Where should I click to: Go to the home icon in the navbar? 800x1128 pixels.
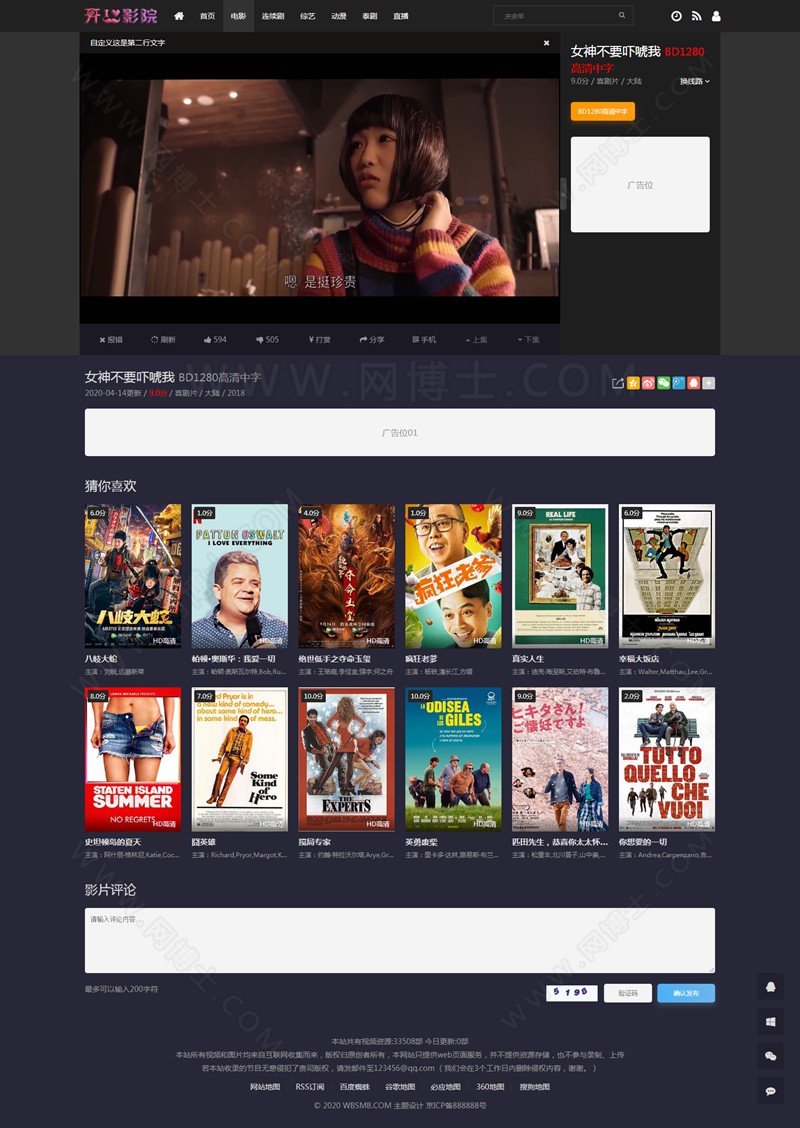tap(179, 16)
